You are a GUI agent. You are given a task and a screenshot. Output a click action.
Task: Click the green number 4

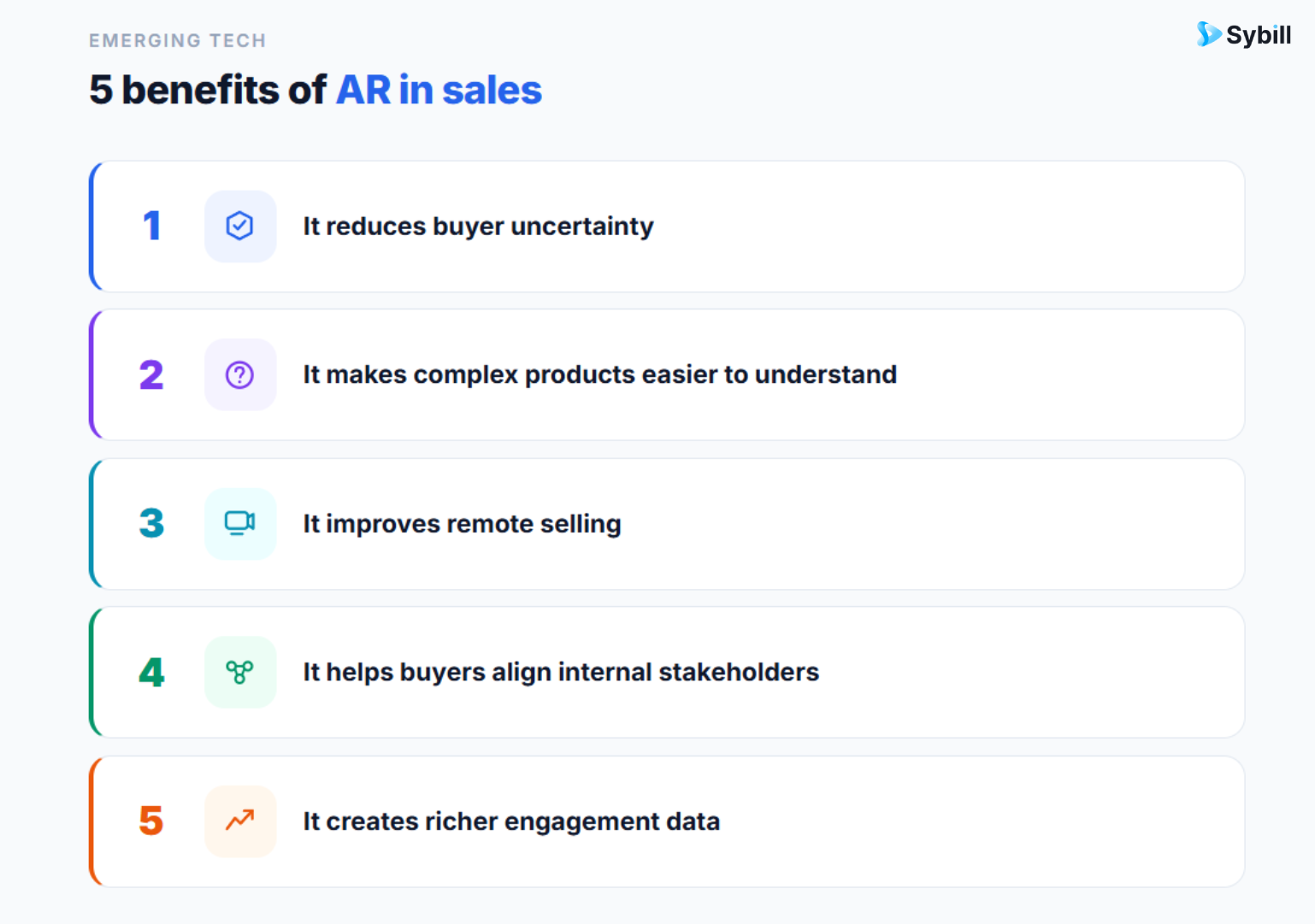151,672
